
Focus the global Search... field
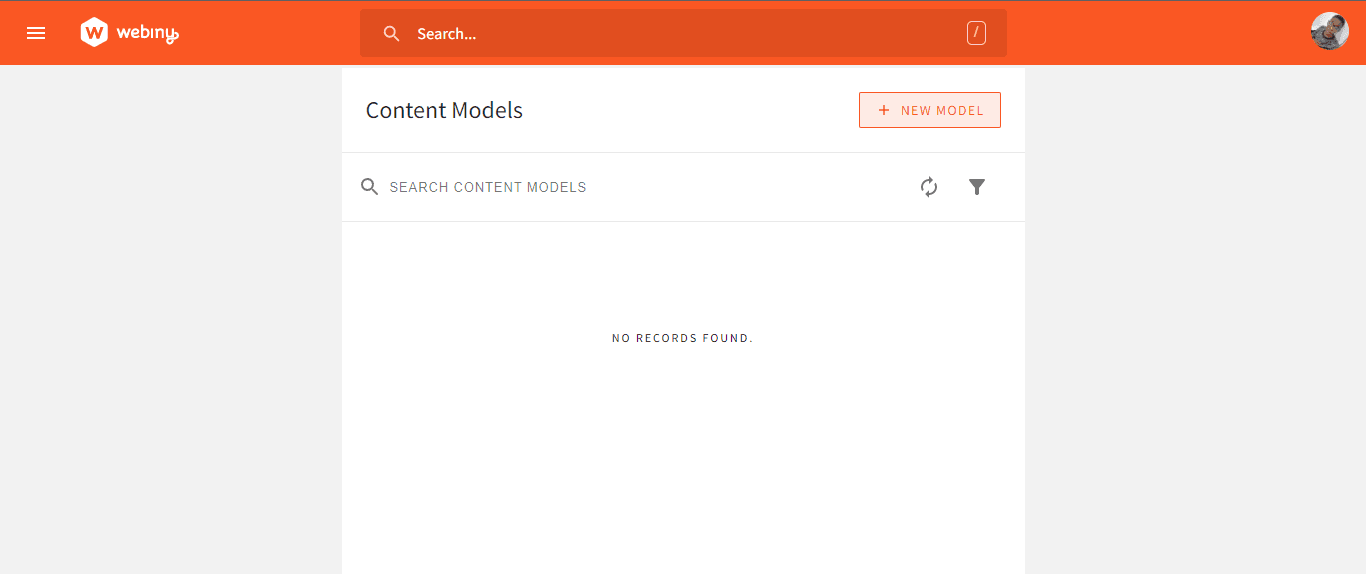683,34
